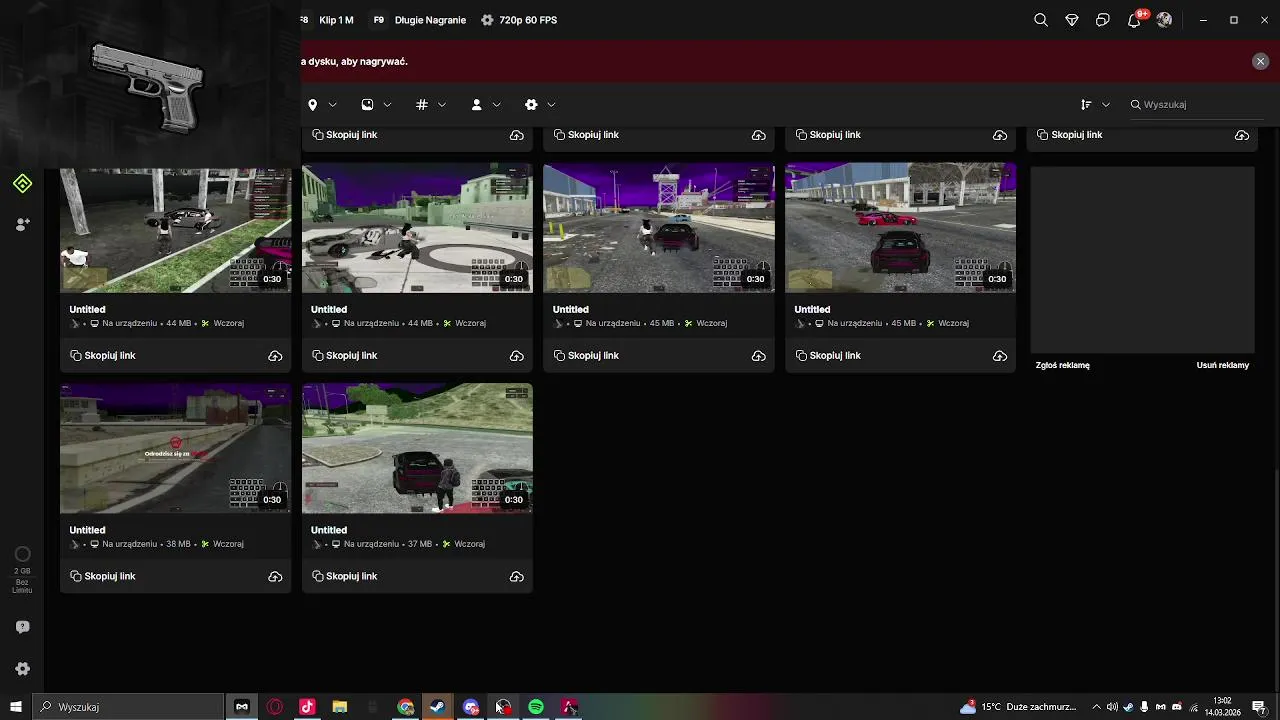Click Untitled title of 38 MB clip
This screenshot has height=720, width=1280.
pyautogui.click(x=88, y=530)
